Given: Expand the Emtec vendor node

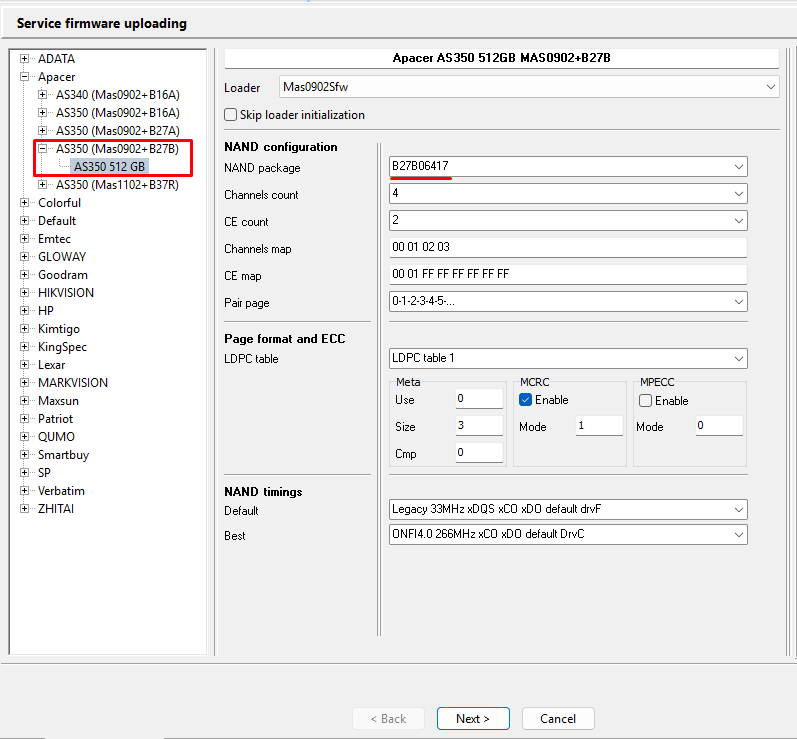Looking at the screenshot, I should 24,239.
